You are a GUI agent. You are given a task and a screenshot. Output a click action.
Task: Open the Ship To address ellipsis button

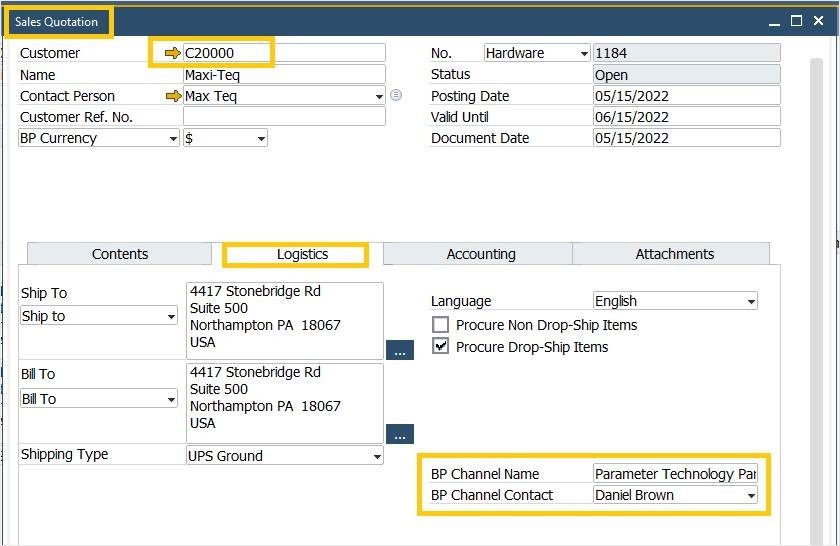tap(399, 351)
